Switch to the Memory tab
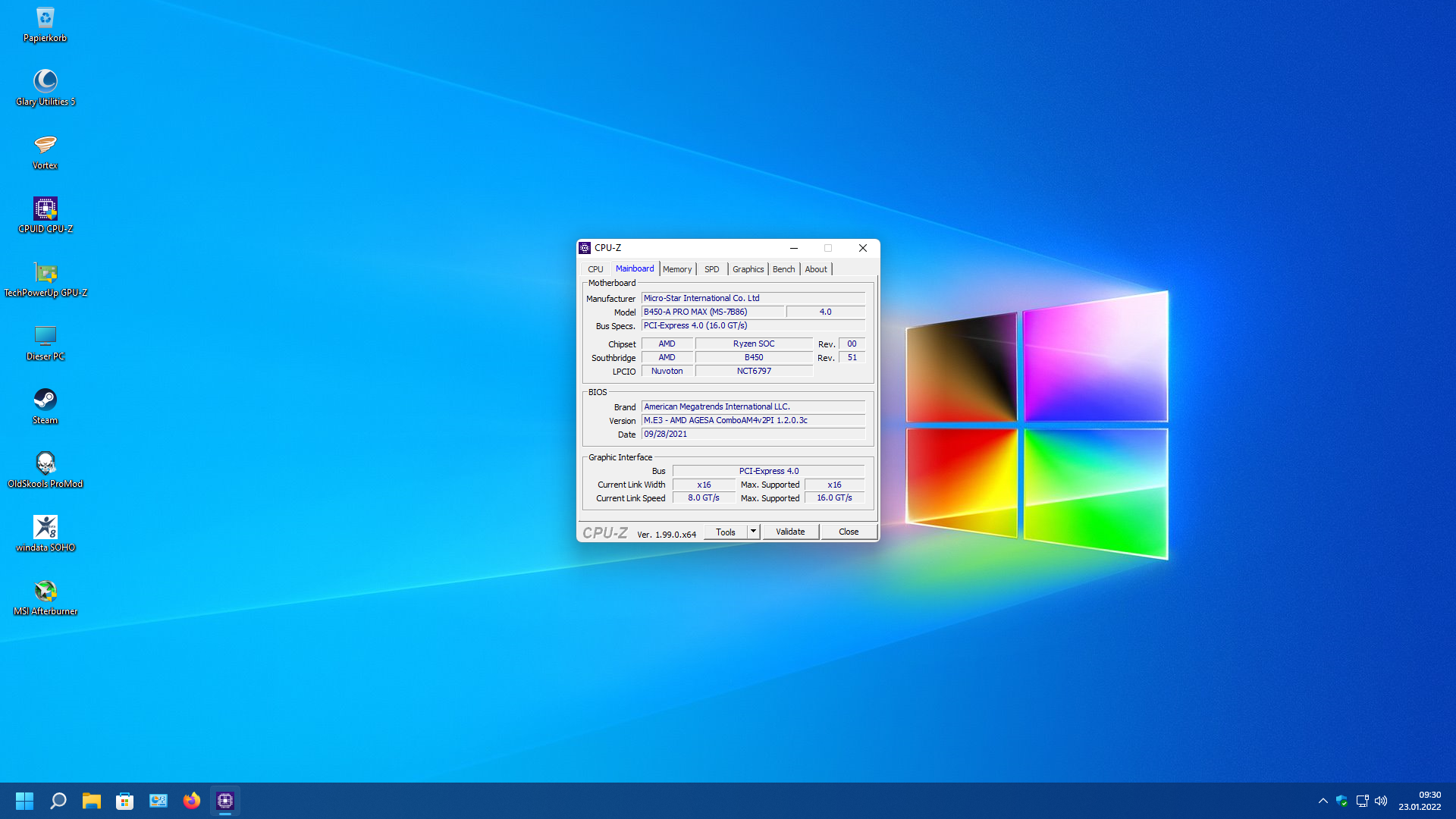Viewport: 1456px width, 819px height. click(677, 269)
